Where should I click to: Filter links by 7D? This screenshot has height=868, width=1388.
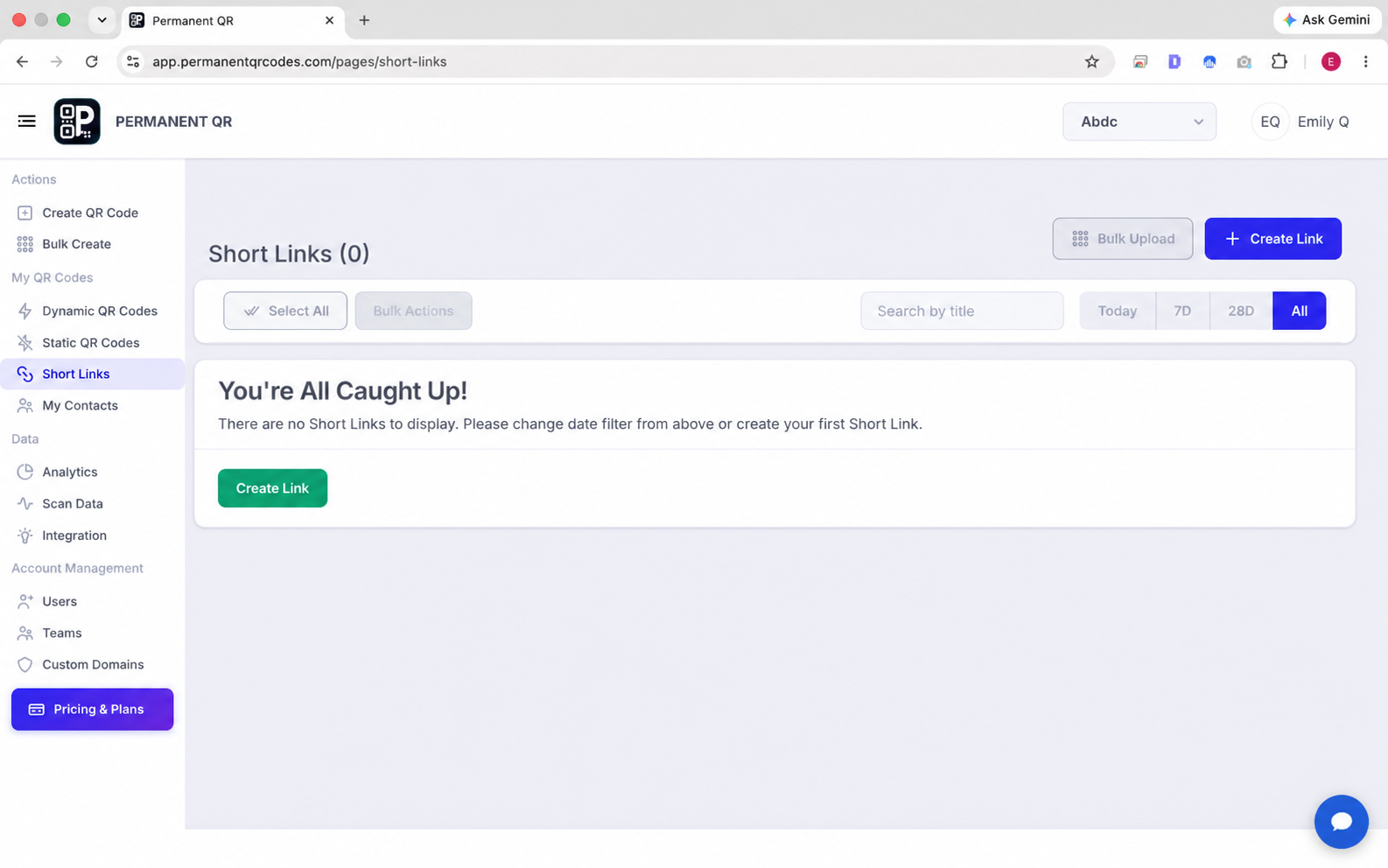[x=1182, y=311]
